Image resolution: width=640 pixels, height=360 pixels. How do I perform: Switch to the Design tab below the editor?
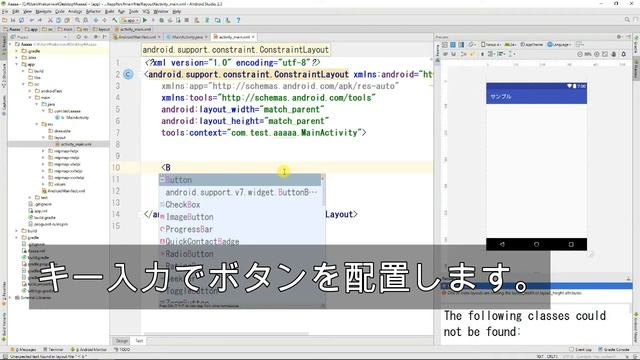[x=122, y=341]
